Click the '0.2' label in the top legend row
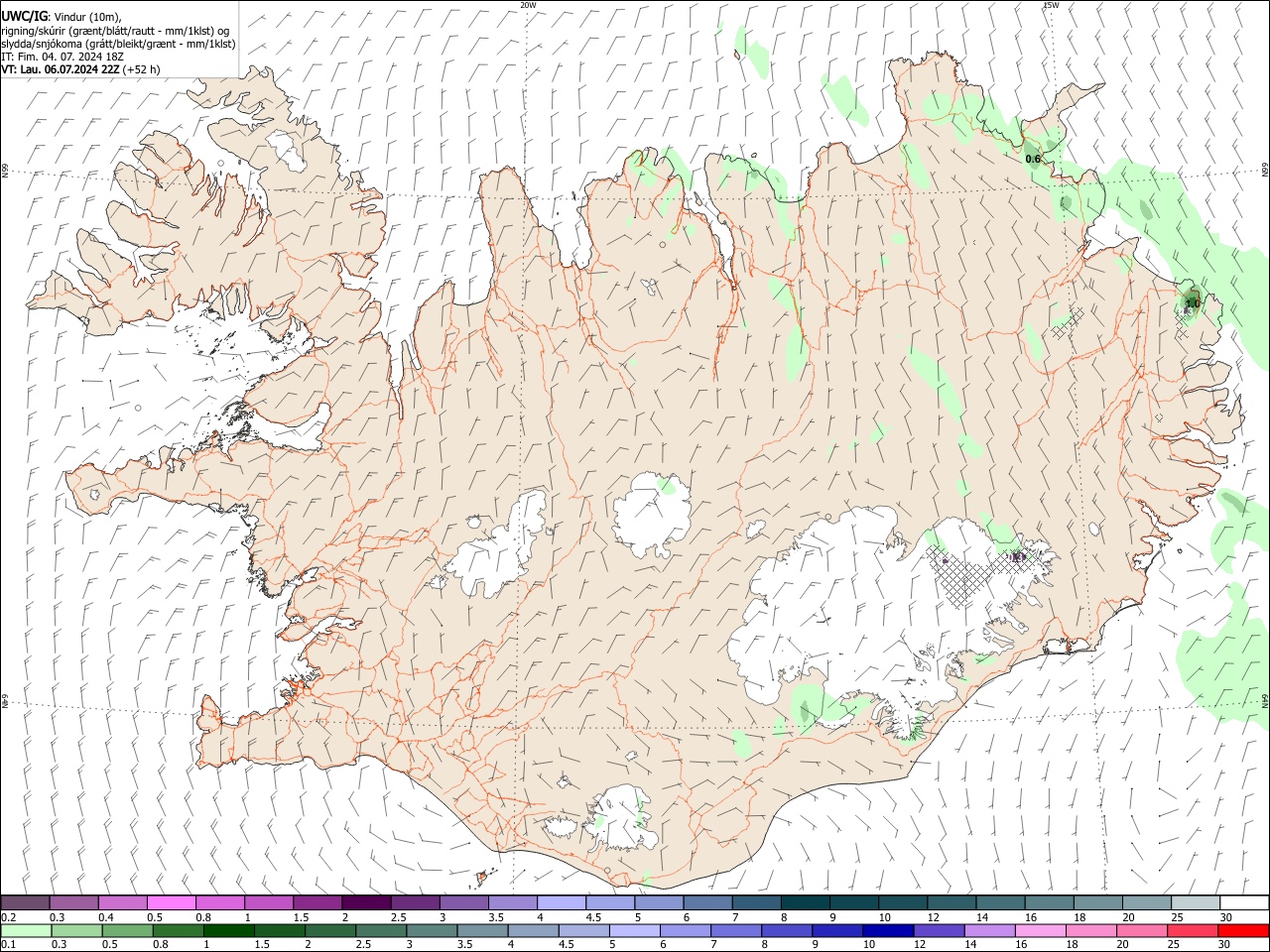The width and height of the screenshot is (1270, 952). (8, 917)
